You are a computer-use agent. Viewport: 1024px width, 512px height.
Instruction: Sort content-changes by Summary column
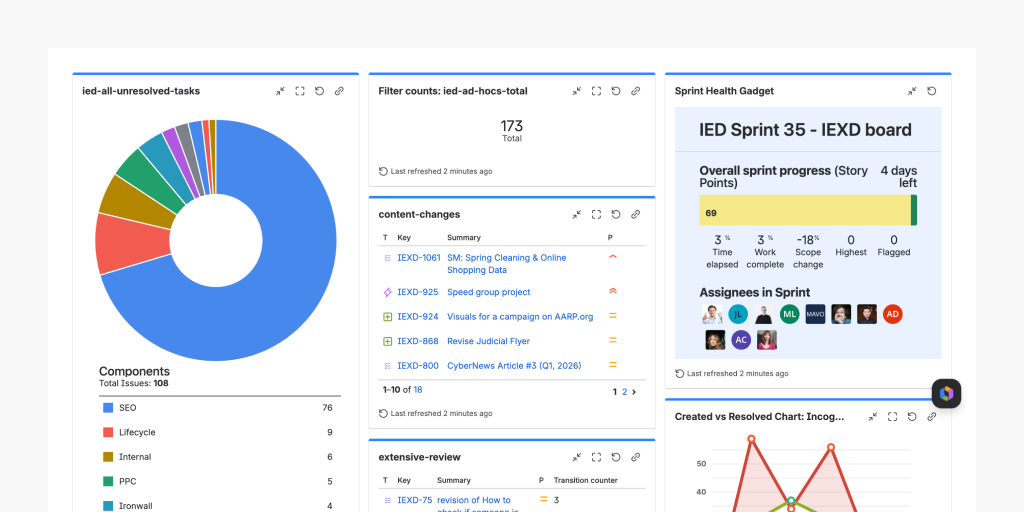tap(464, 238)
